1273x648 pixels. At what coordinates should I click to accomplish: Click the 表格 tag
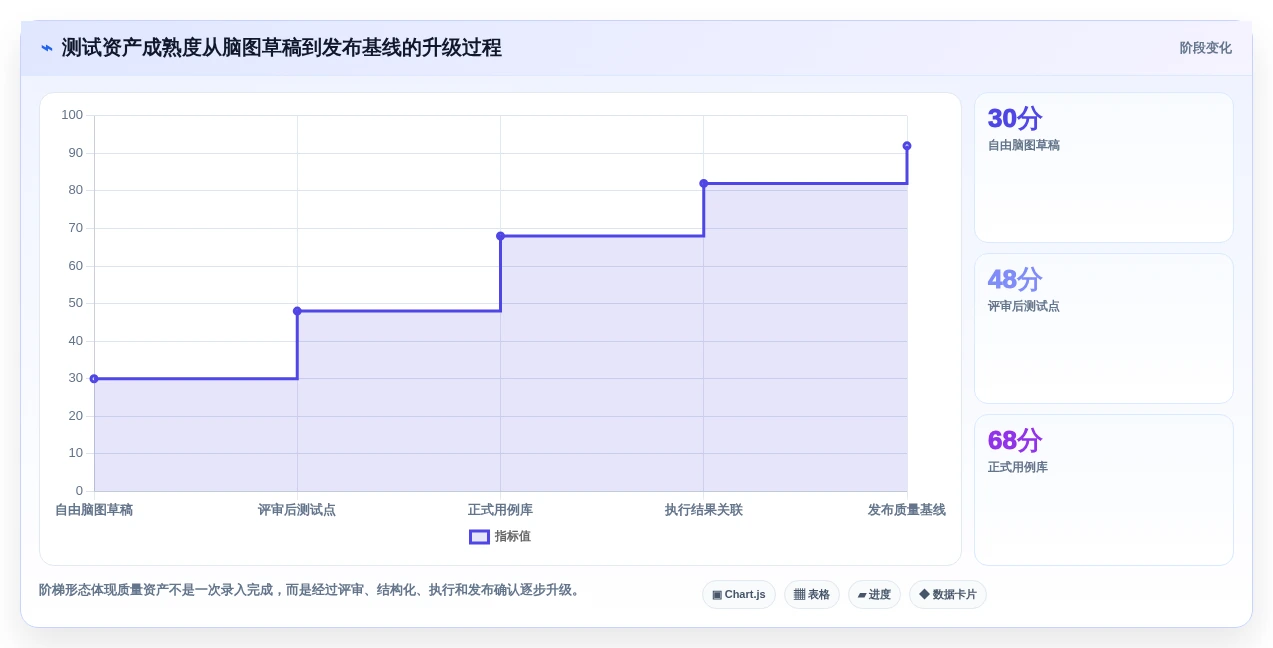point(812,594)
